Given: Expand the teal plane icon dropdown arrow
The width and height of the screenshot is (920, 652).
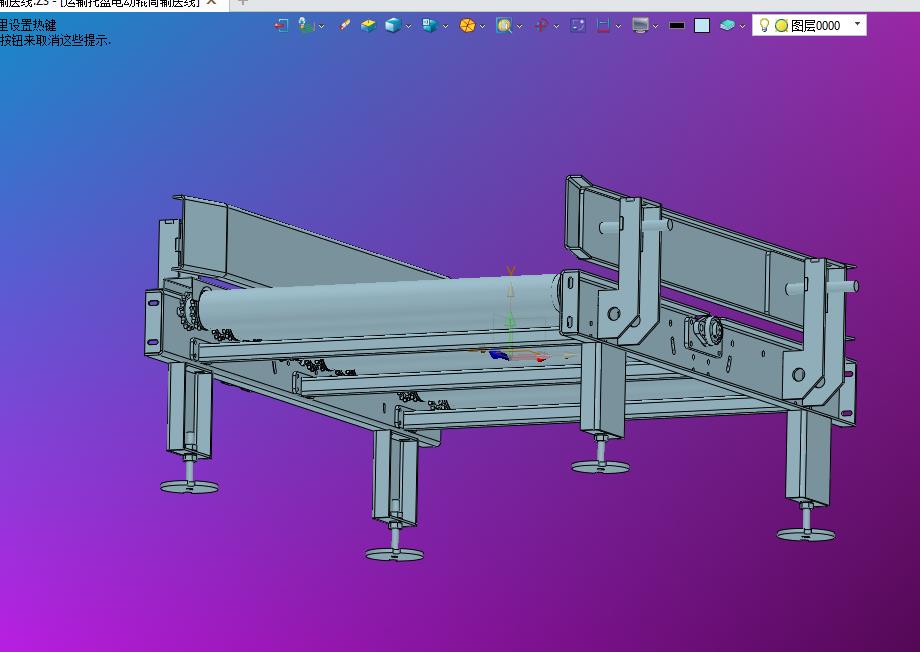Looking at the screenshot, I should tap(742, 26).
